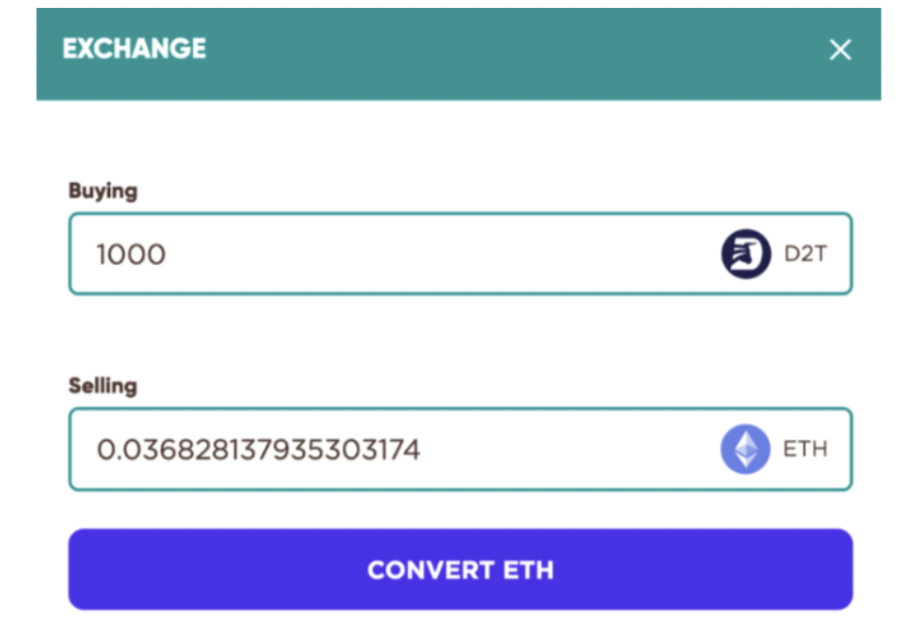Click the ETH amount box border area
924x630 pixels.
(x=461, y=449)
